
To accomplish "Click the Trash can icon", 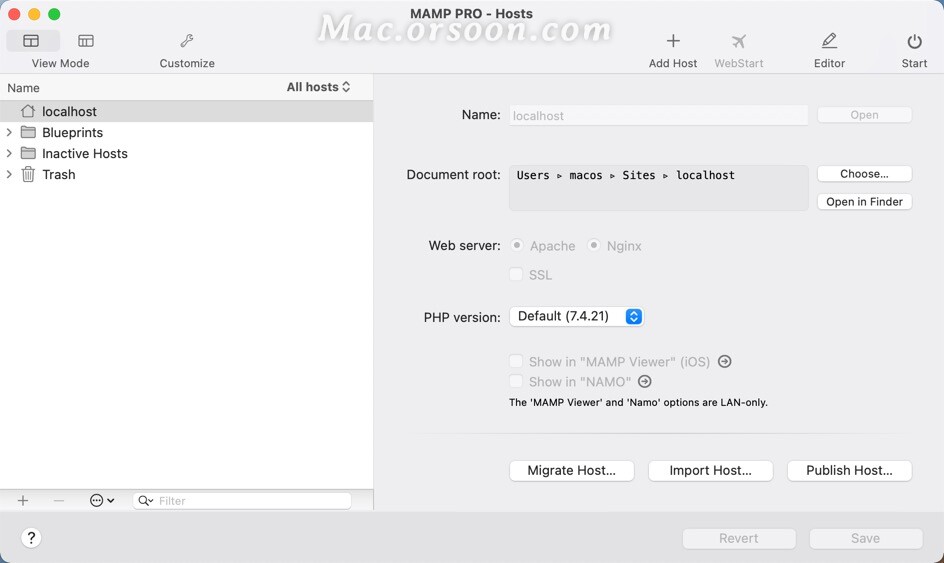I will click(x=28, y=175).
